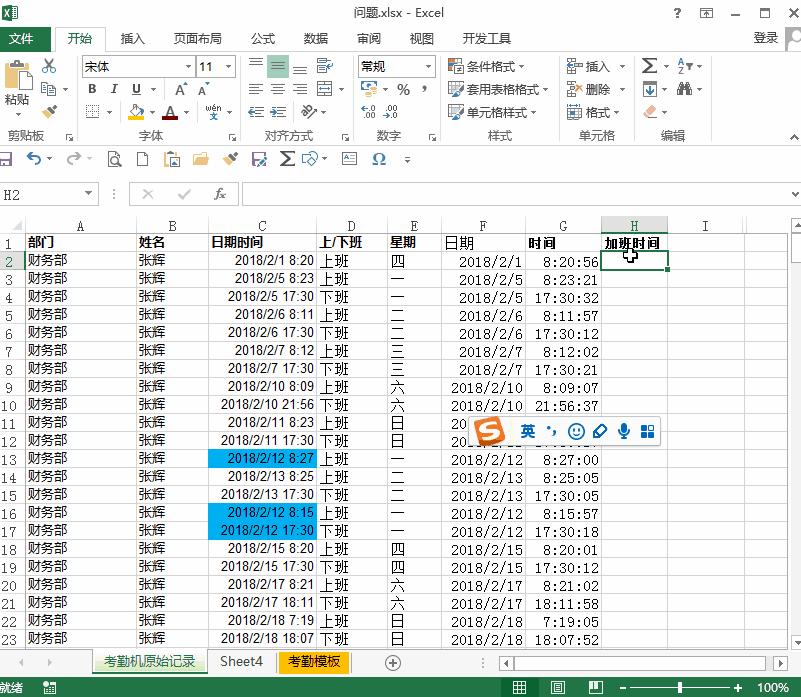The height and width of the screenshot is (697, 801).
Task: Click the 登录 sign-in link
Action: pyautogui.click(x=765, y=38)
